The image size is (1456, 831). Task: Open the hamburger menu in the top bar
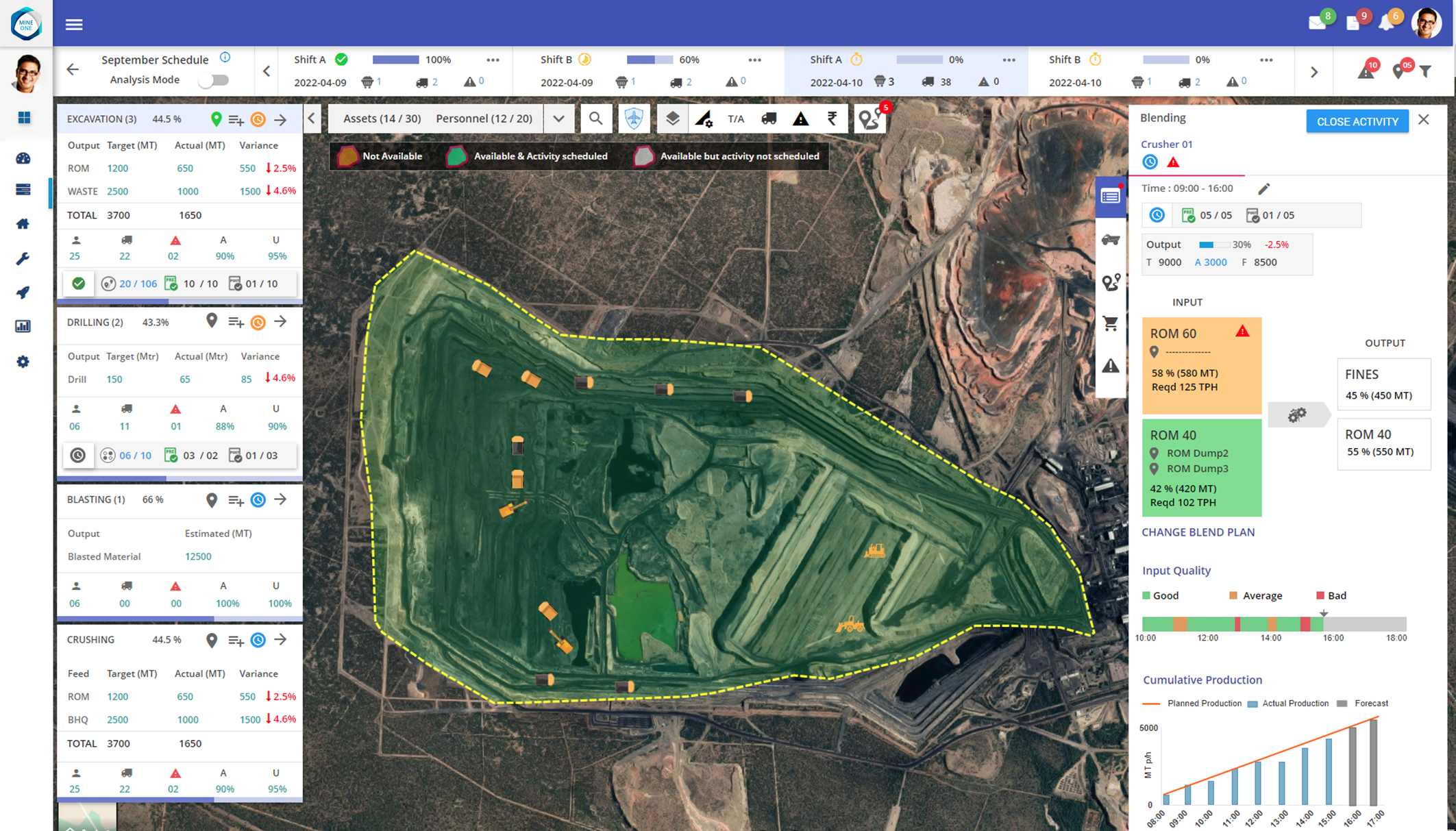tap(74, 25)
